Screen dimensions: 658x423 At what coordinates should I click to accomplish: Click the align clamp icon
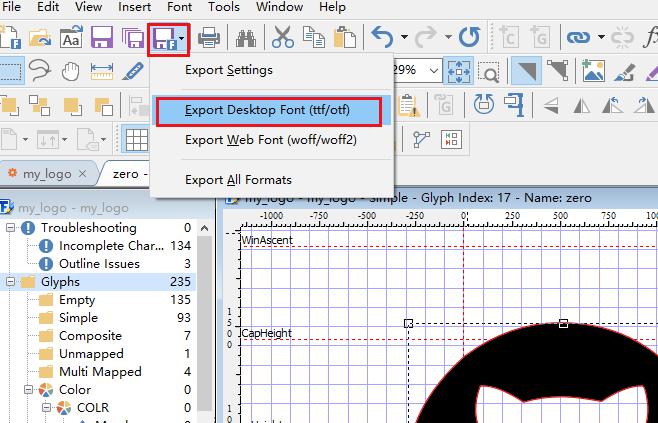pyautogui.click(x=515, y=104)
